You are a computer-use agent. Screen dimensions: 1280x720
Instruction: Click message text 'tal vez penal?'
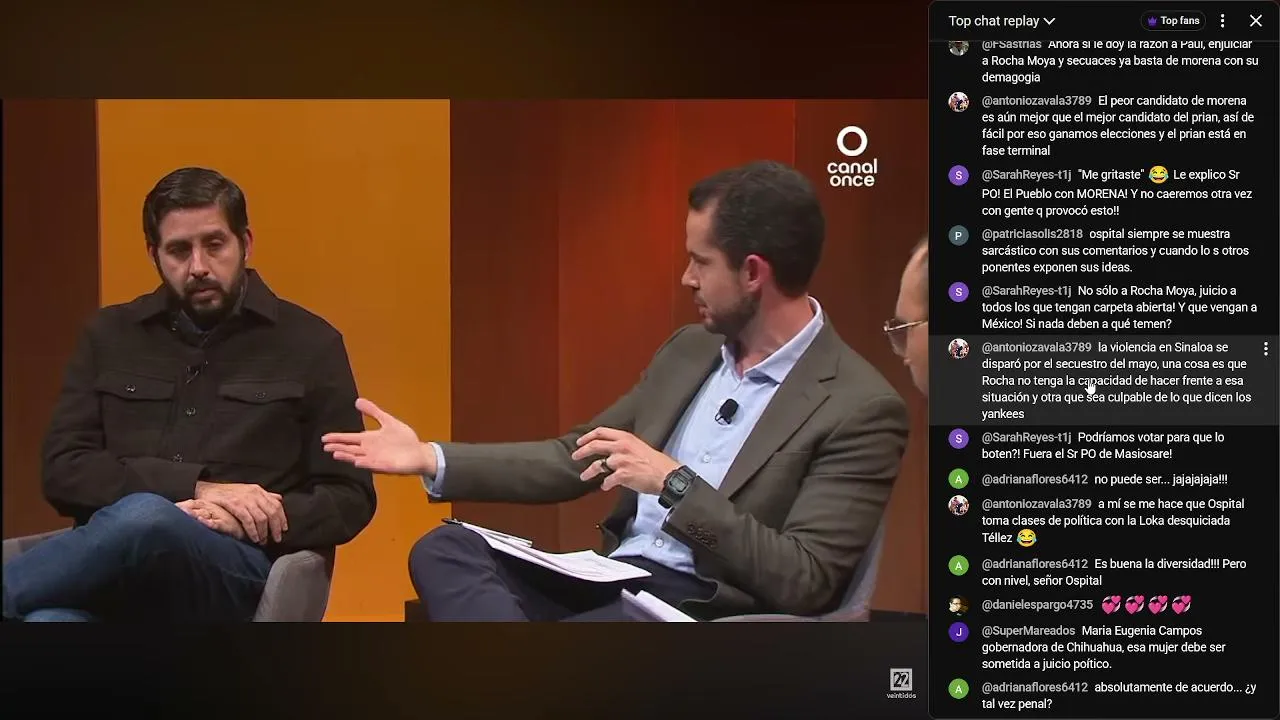1016,705
